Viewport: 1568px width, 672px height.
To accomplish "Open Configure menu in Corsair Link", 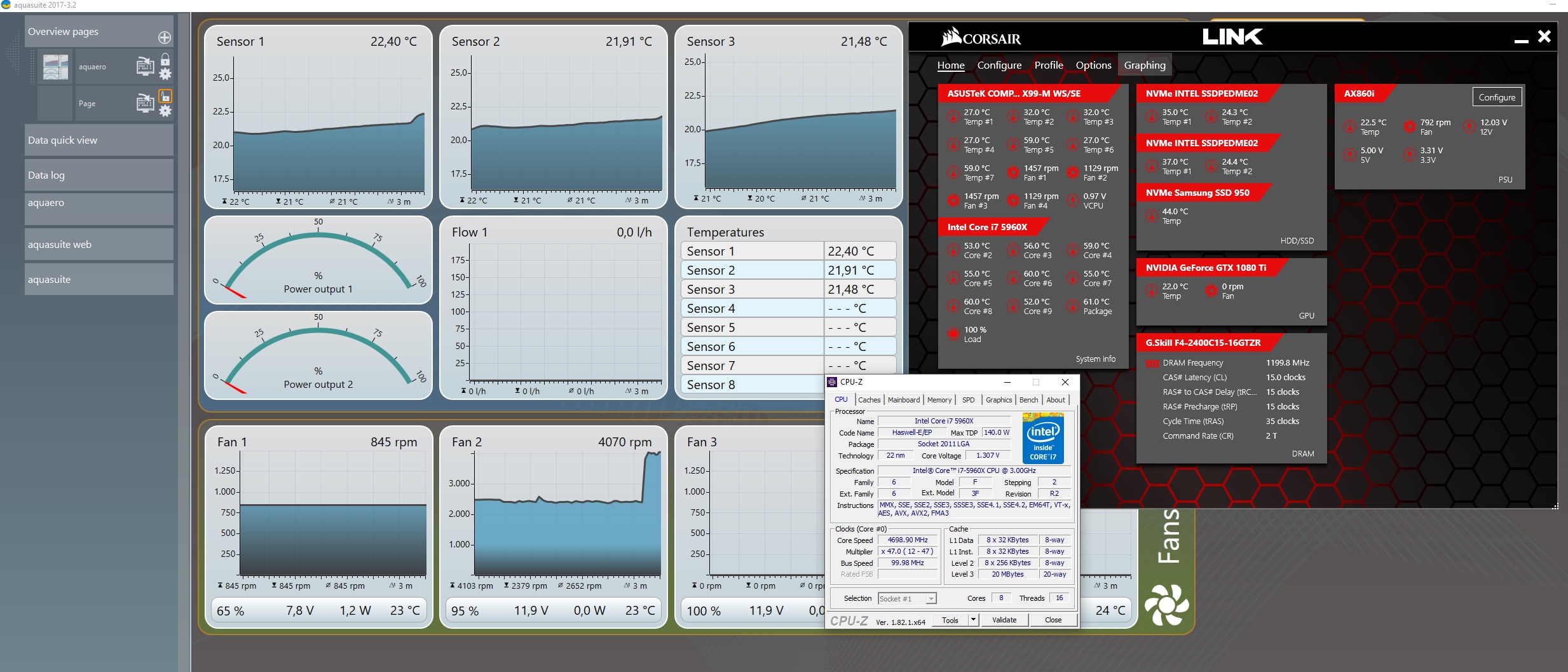I will [999, 65].
